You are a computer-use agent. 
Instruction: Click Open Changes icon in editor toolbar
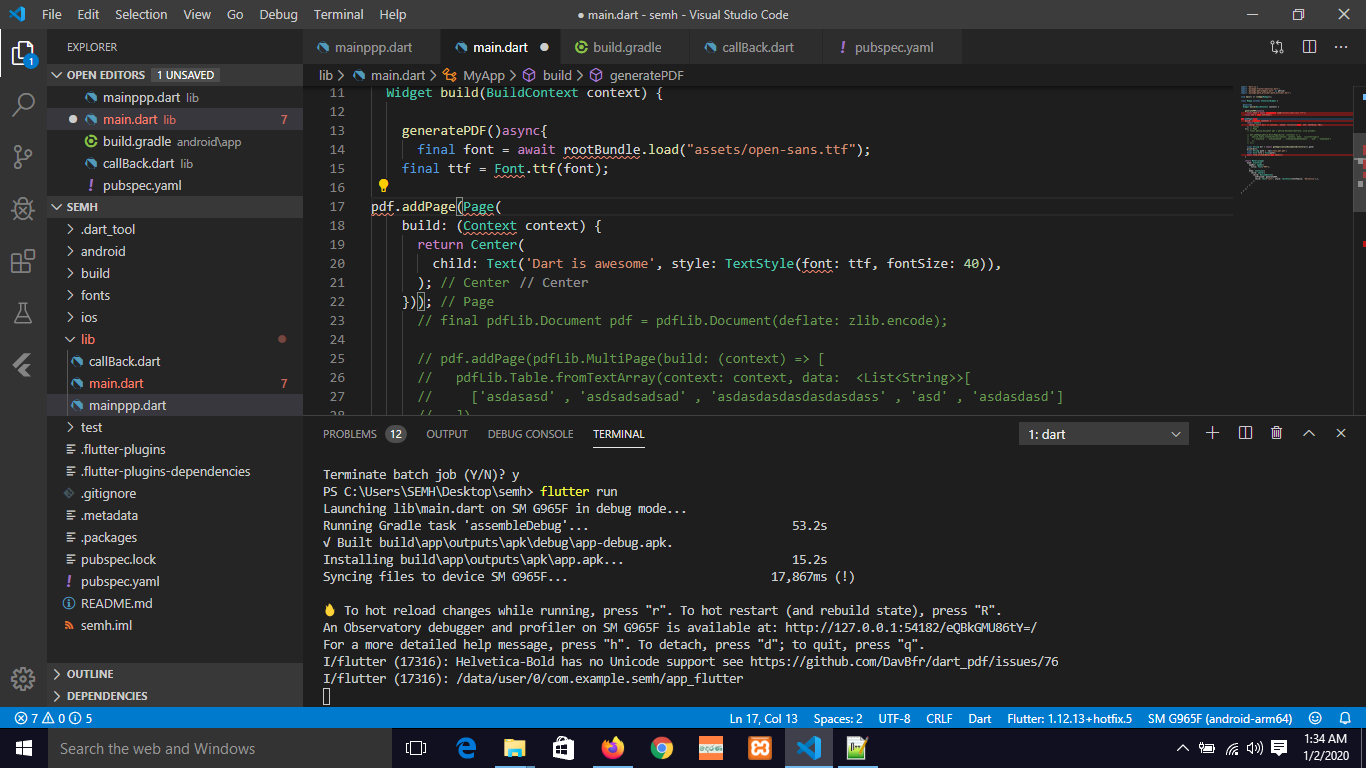tap(1277, 47)
